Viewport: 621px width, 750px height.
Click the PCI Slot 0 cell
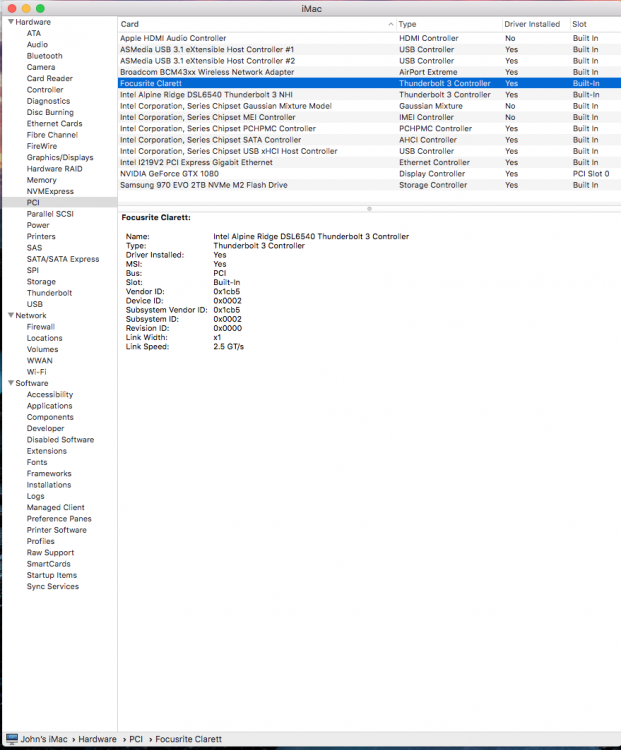591,174
